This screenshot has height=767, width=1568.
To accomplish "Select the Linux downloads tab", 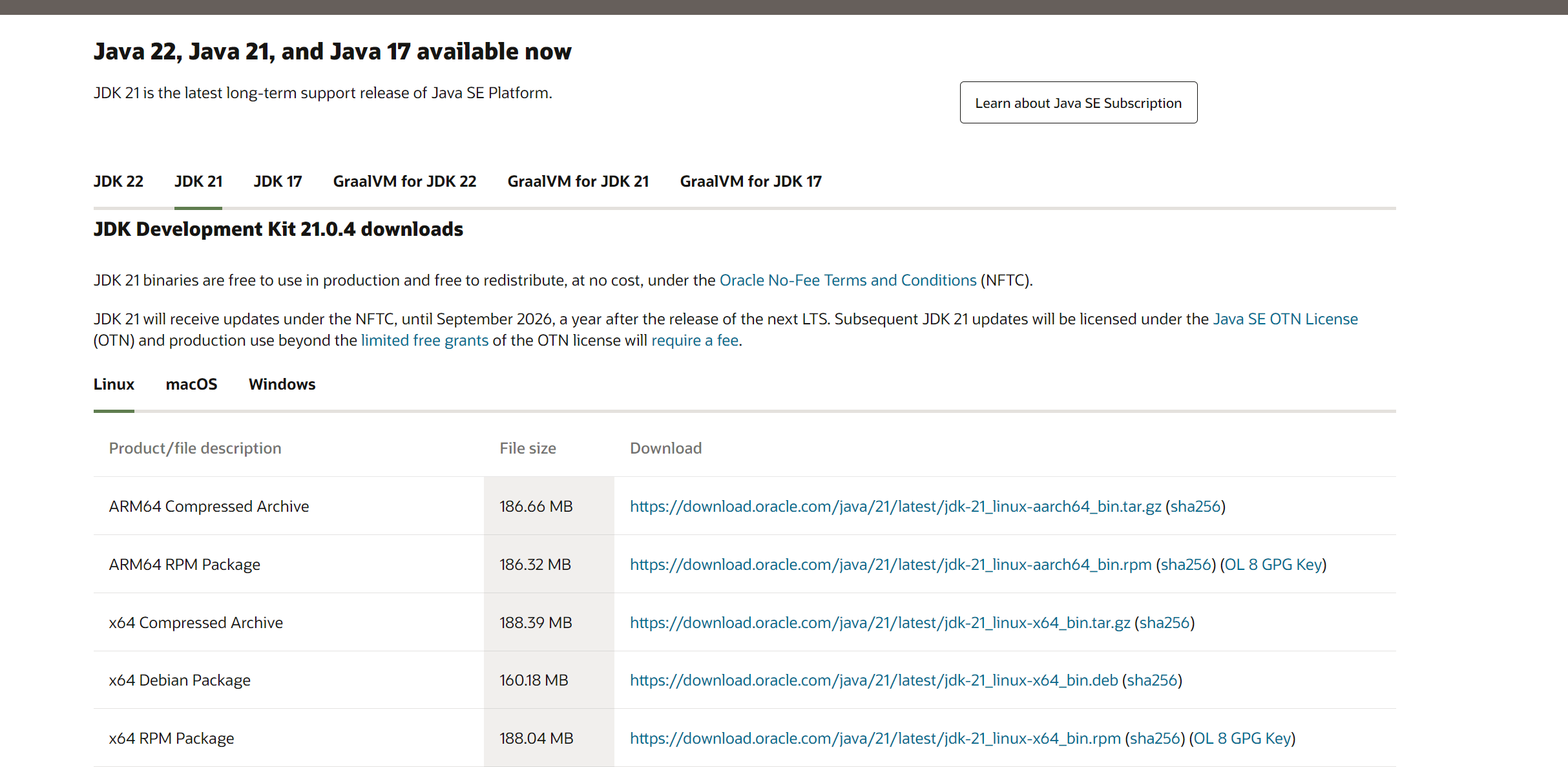I will [x=114, y=384].
